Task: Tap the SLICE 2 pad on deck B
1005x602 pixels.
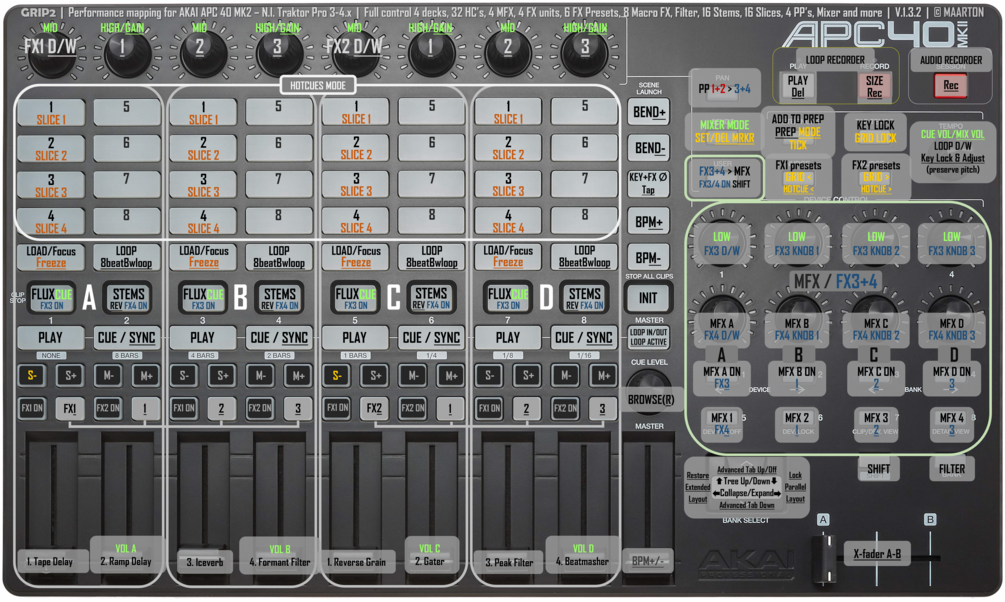Action: 203,149
